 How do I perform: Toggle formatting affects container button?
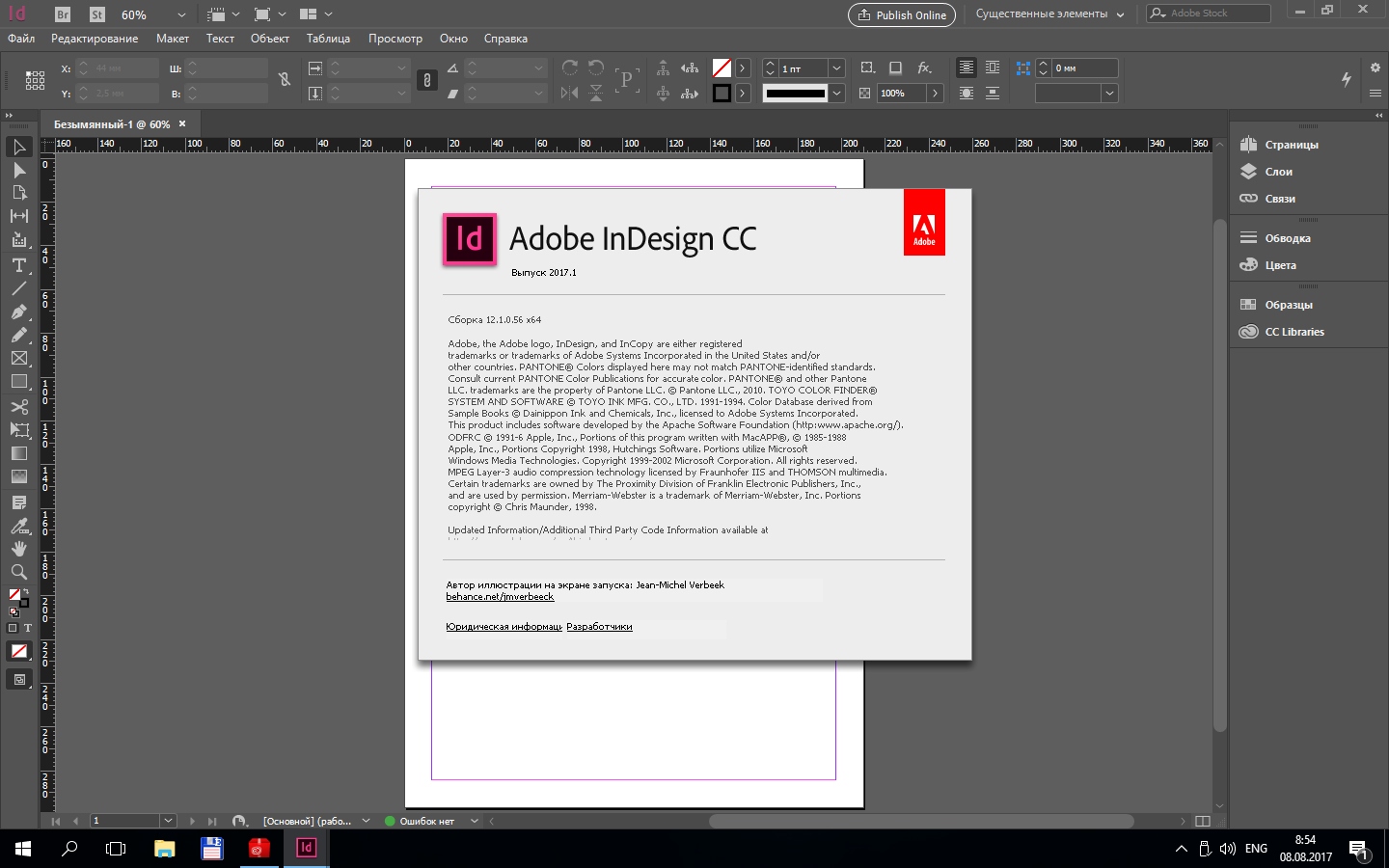pos(13,628)
